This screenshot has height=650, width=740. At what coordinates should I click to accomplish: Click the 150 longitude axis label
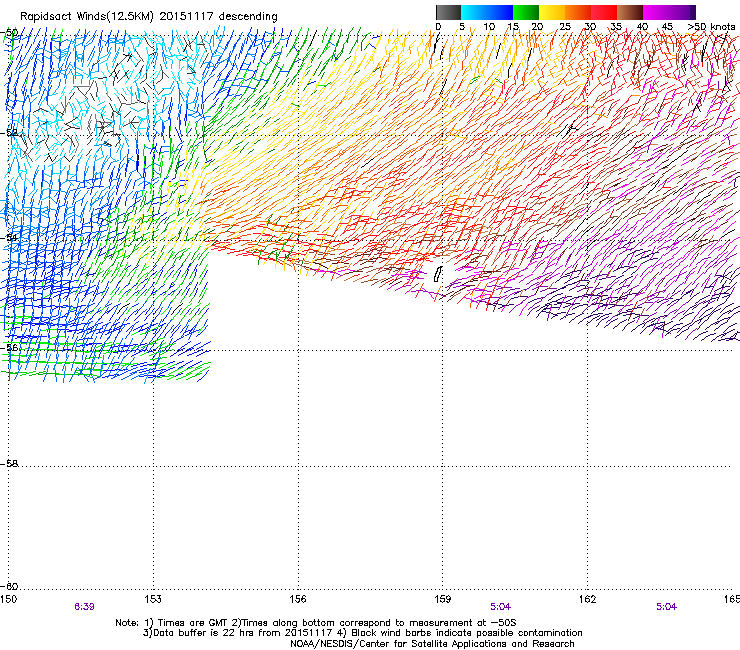[9, 599]
